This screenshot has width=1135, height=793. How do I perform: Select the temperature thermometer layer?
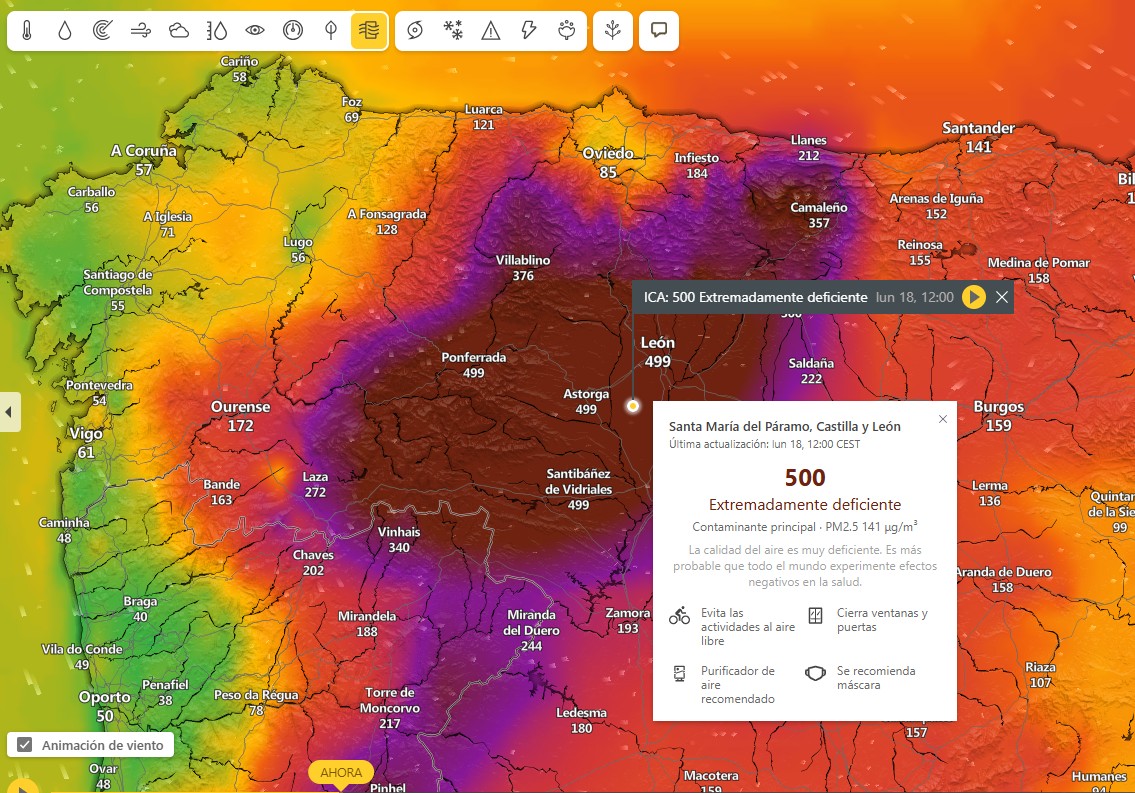point(27,31)
